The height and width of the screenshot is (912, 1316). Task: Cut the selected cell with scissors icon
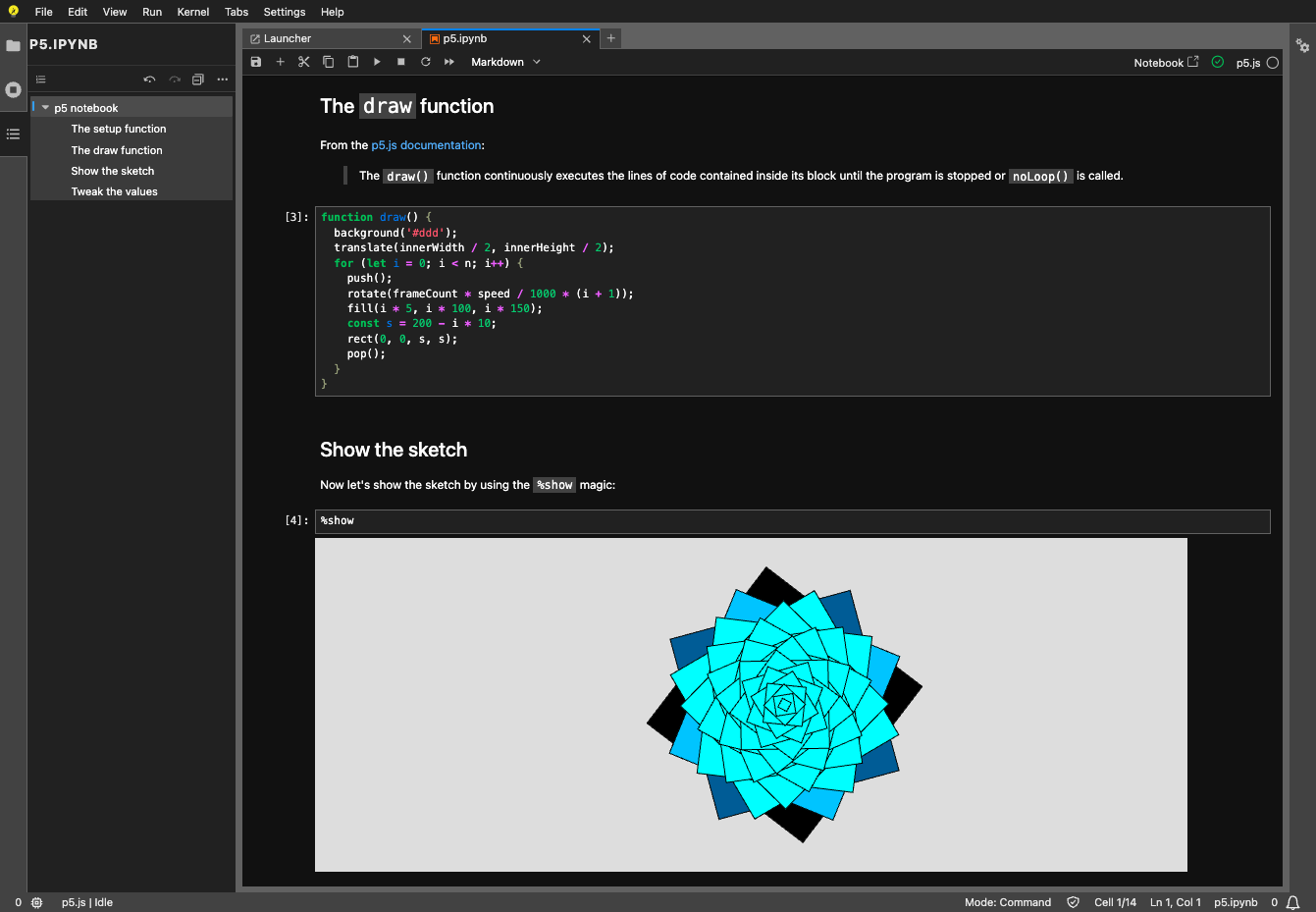tap(304, 62)
